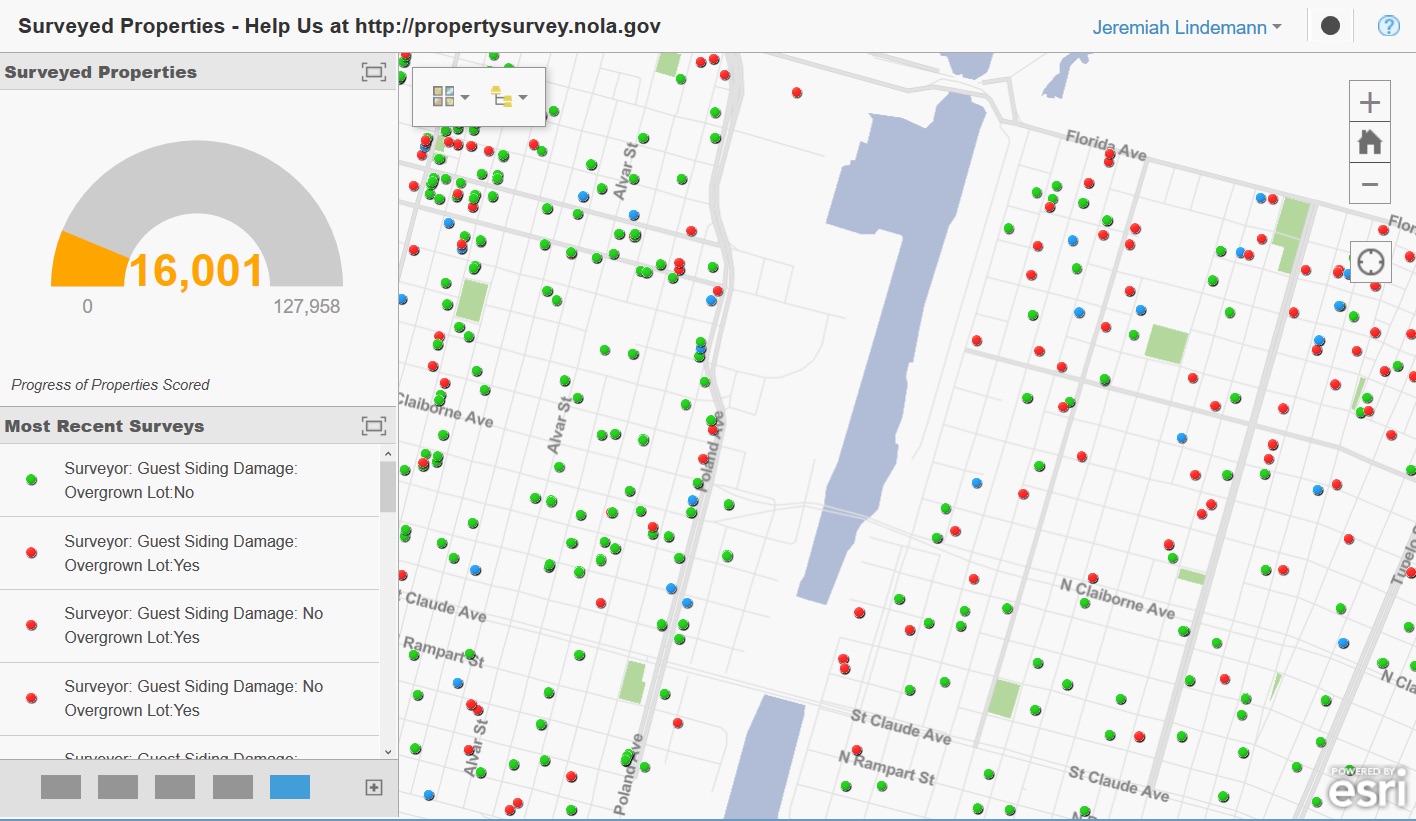This screenshot has width=1416, height=821.
Task: Click the page title containing propertysurvey.nola.gov
Action: (339, 26)
